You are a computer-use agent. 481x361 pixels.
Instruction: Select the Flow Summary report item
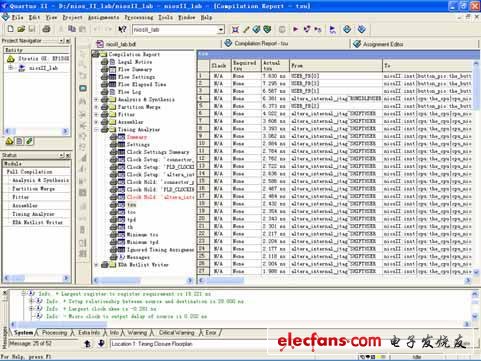pyautogui.click(x=135, y=69)
